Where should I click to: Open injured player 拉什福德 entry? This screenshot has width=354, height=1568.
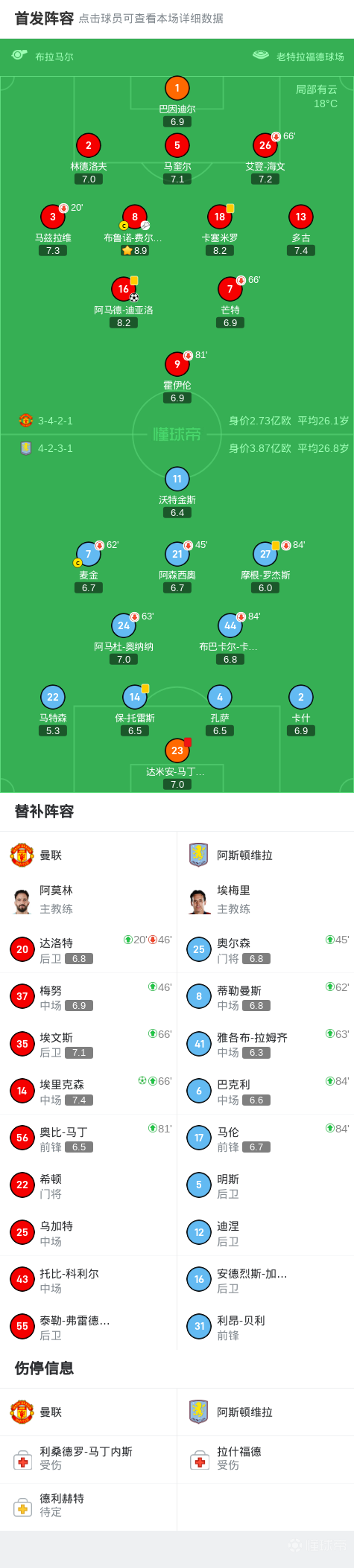click(x=265, y=1459)
